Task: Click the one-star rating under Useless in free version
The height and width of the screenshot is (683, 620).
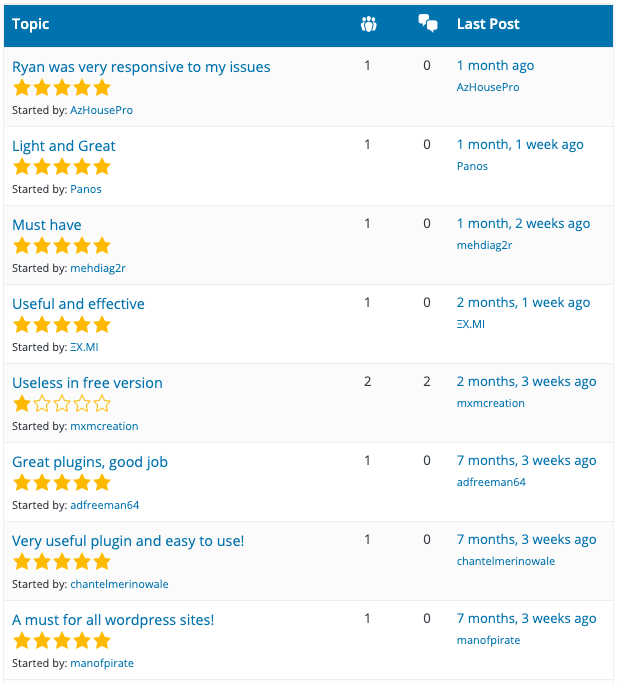Action: [62, 404]
